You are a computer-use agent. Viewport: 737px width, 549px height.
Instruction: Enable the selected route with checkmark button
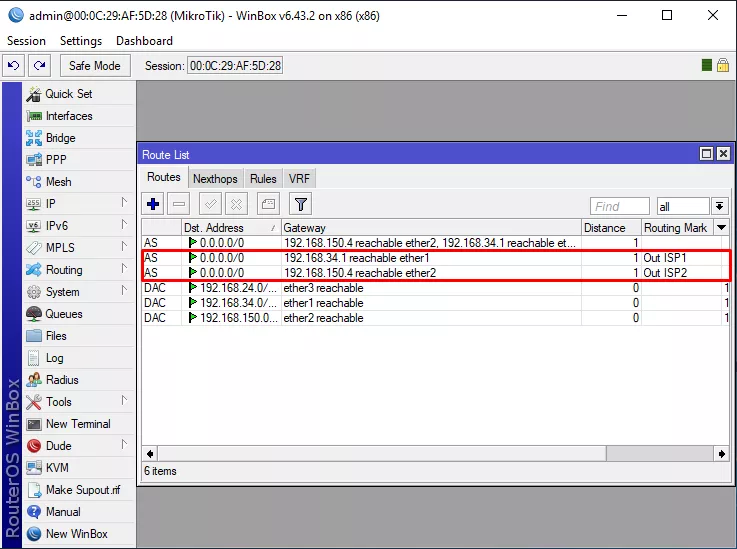pyautogui.click(x=211, y=204)
